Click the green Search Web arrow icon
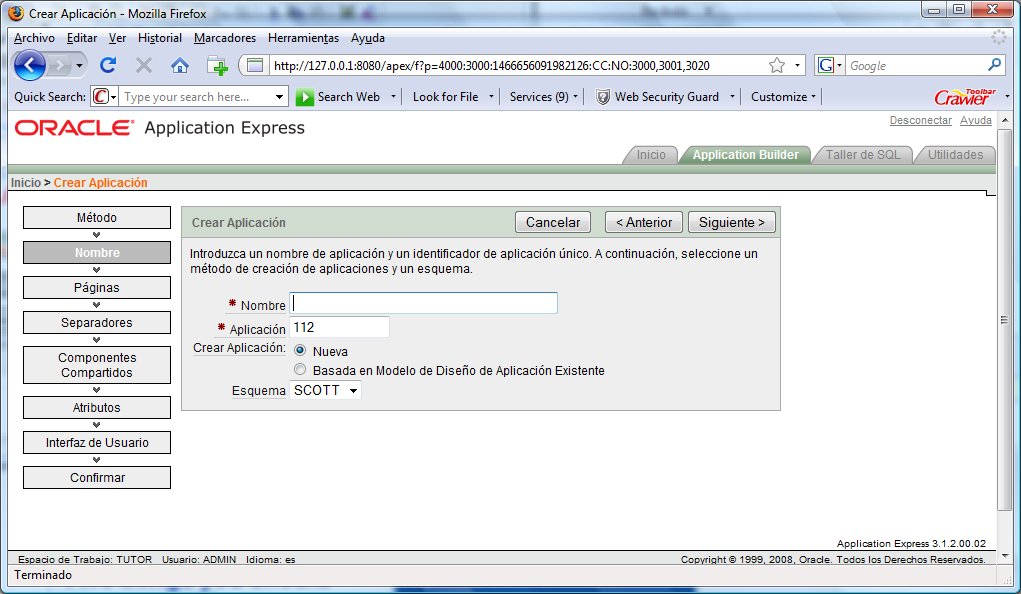 pyautogui.click(x=304, y=97)
